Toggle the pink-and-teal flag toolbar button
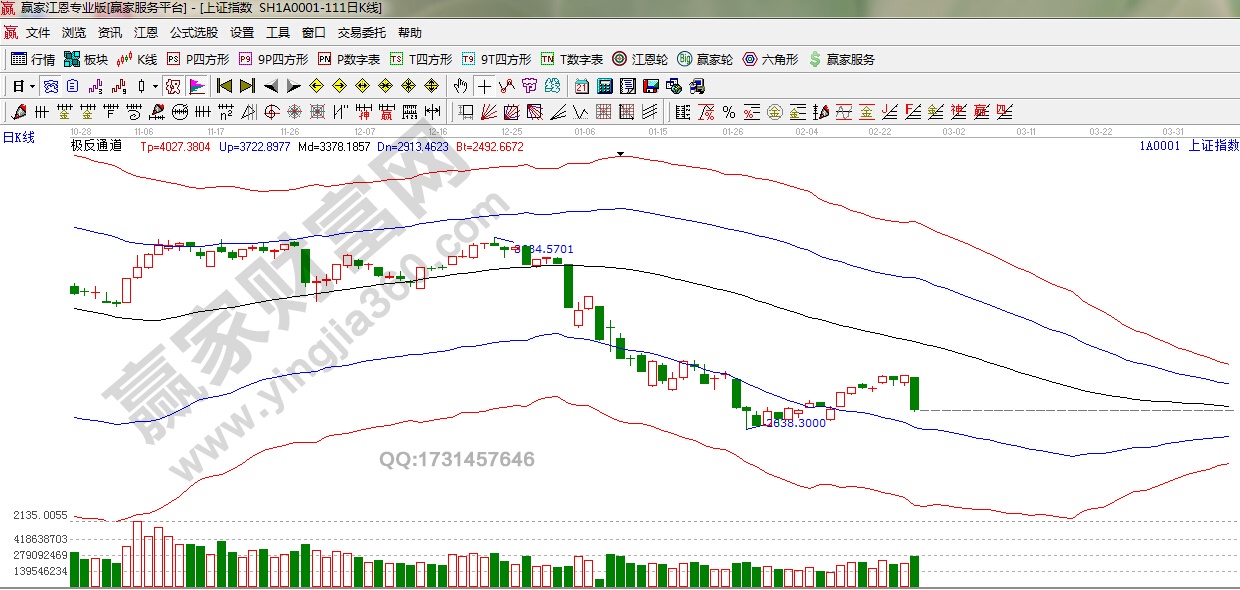The image size is (1240, 590). tap(197, 86)
